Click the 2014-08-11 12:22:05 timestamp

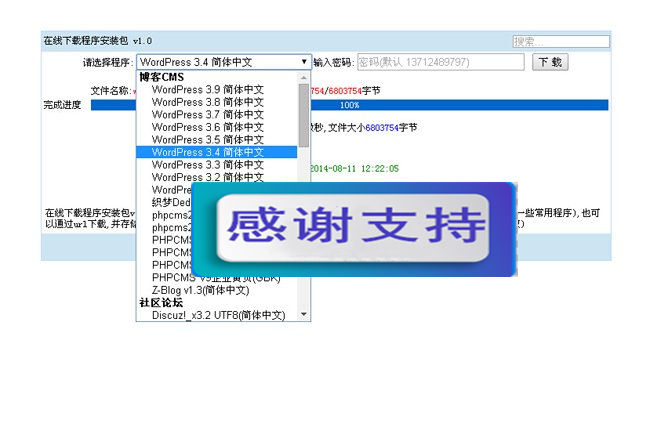pos(354,168)
